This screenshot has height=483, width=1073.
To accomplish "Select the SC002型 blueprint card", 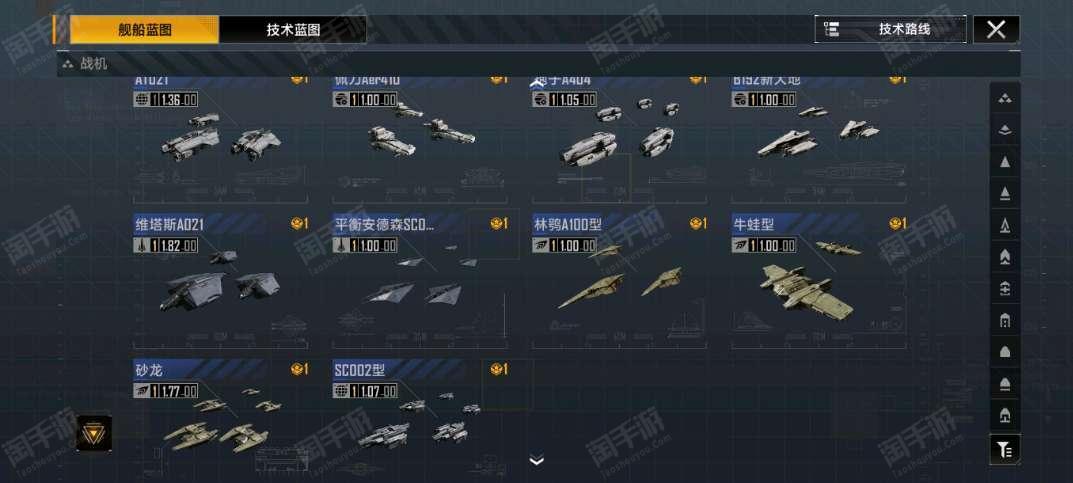I will pyautogui.click(x=419, y=417).
